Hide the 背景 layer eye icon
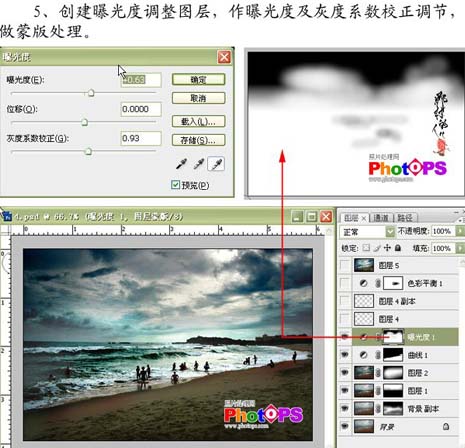Screen dimensions: 465x448 click(345, 426)
